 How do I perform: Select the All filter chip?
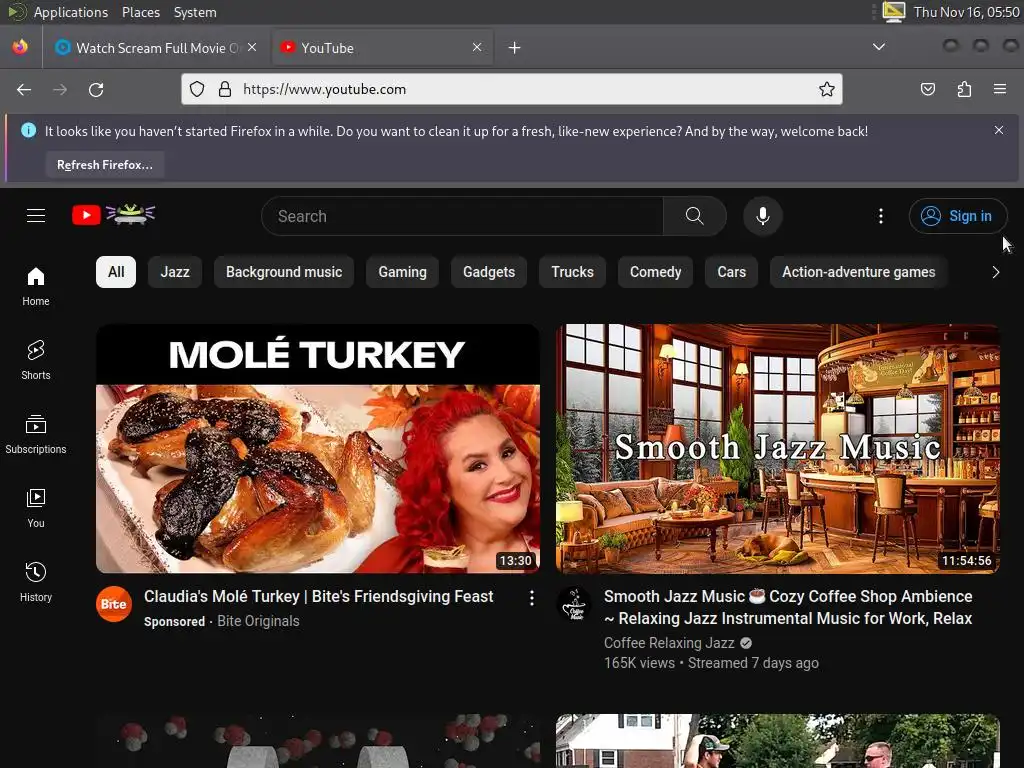pos(116,272)
